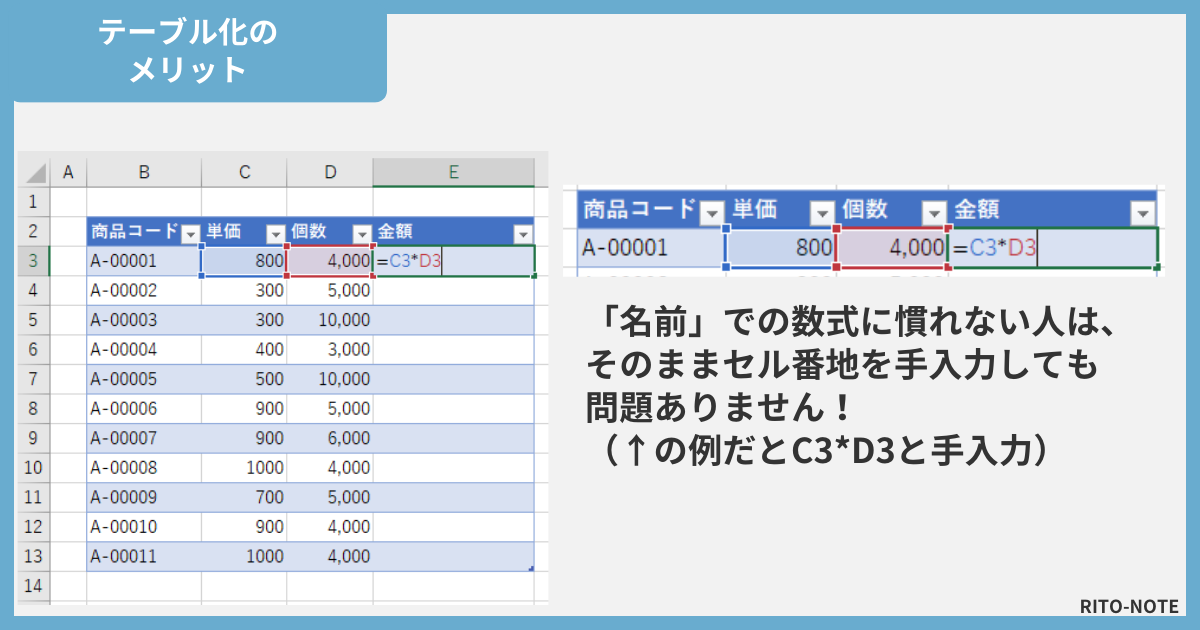Select the row 14 header

(33, 586)
